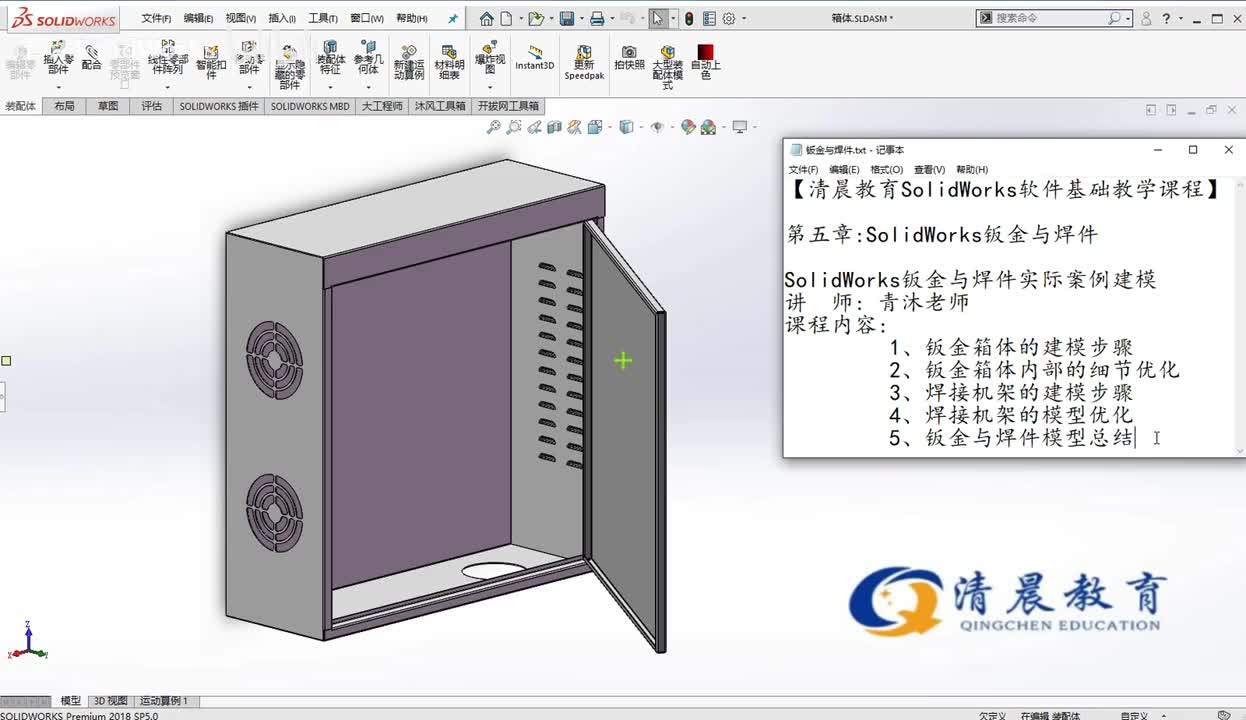Switch to the 运动算例 1 bottom tab
Image resolution: width=1246 pixels, height=720 pixels.
pyautogui.click(x=164, y=701)
